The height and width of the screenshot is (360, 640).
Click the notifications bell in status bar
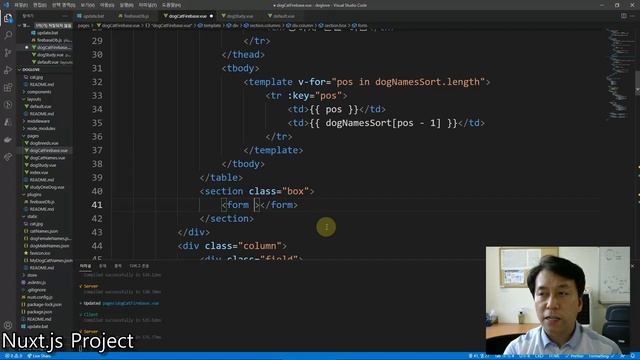(633, 356)
